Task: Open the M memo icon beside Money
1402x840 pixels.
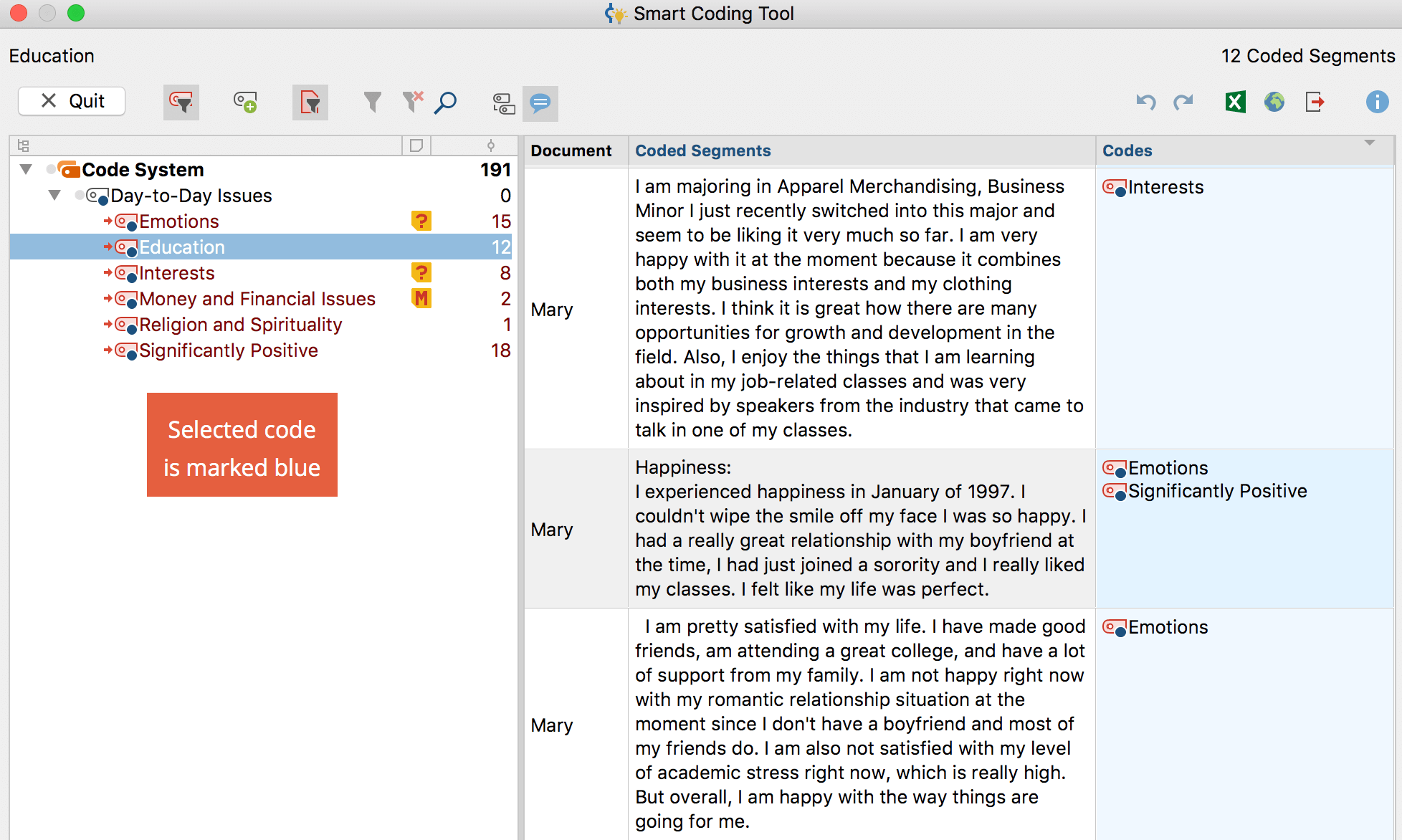Action: (421, 298)
